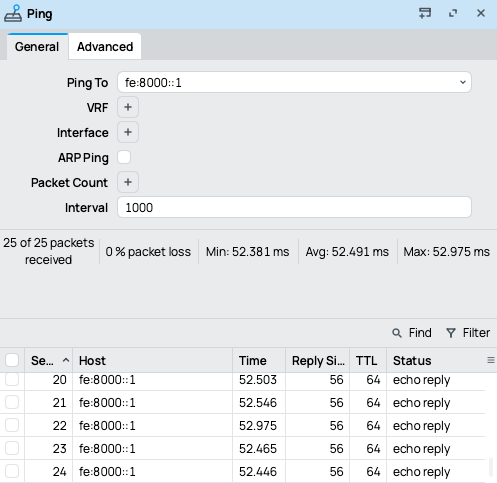
Task: Click the Ping window joystick icon
Action: coord(13,13)
